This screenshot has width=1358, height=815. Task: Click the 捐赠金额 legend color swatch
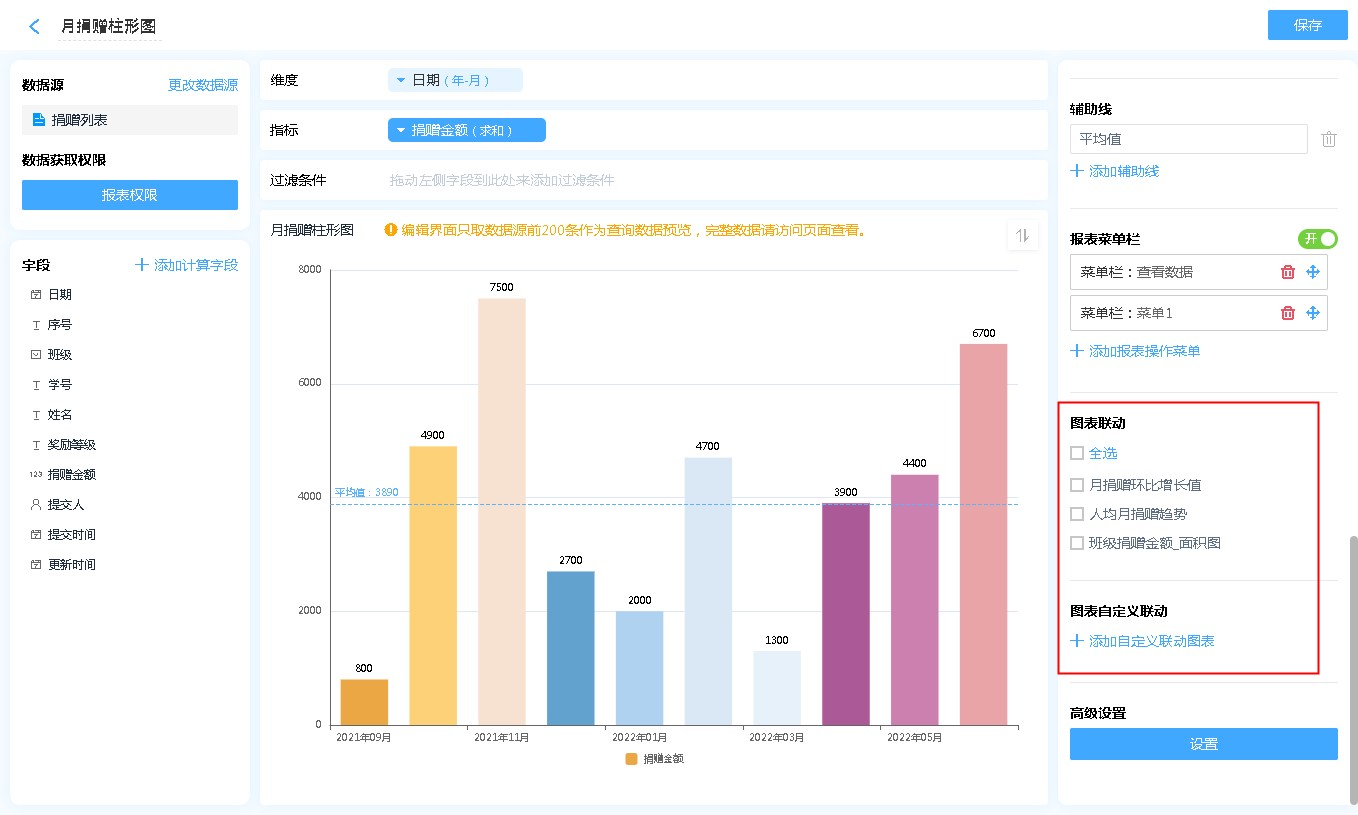[631, 759]
